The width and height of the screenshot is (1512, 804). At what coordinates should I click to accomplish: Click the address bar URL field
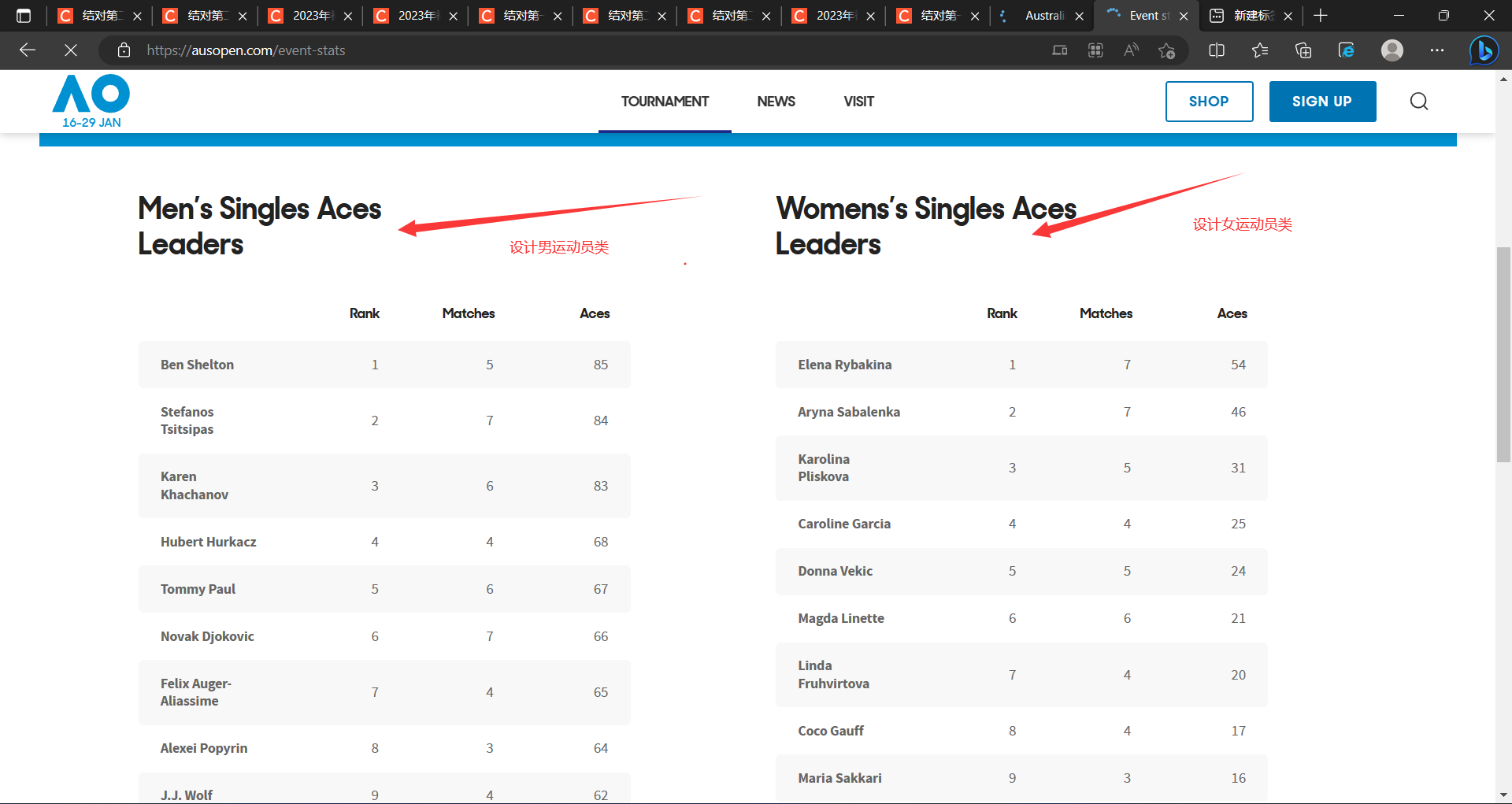point(551,50)
